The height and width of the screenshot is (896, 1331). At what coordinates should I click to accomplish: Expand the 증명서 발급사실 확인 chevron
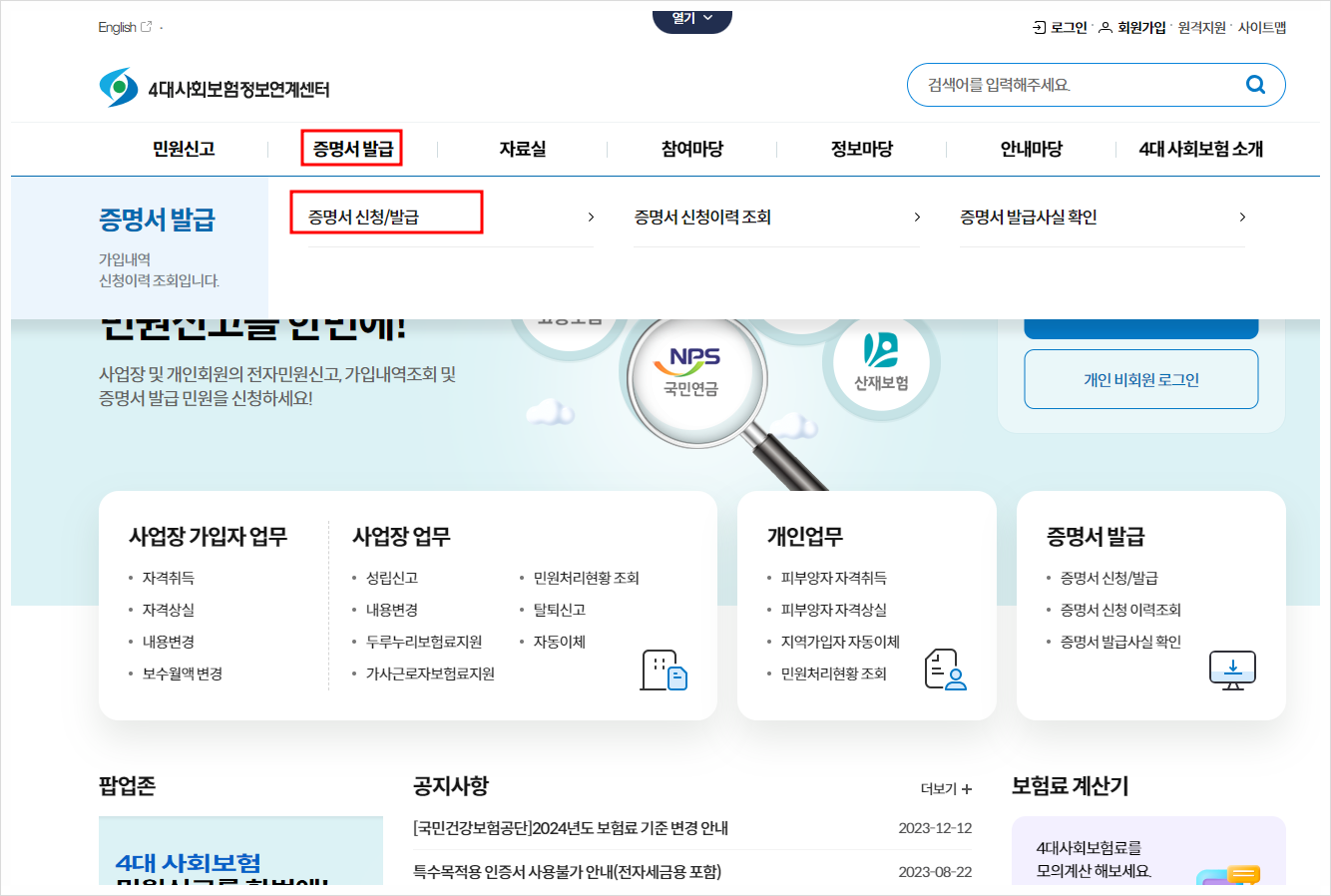(x=1242, y=217)
